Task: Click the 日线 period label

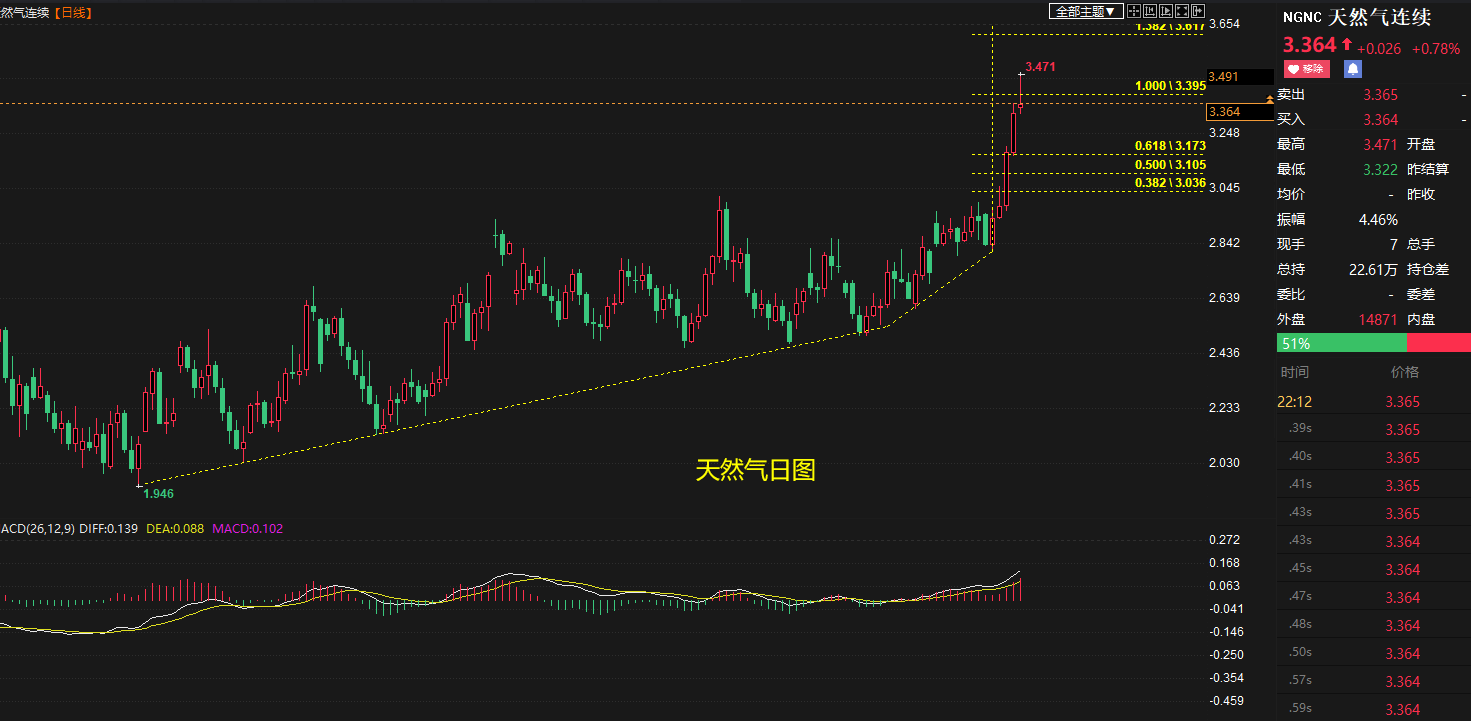Action: [x=71, y=12]
